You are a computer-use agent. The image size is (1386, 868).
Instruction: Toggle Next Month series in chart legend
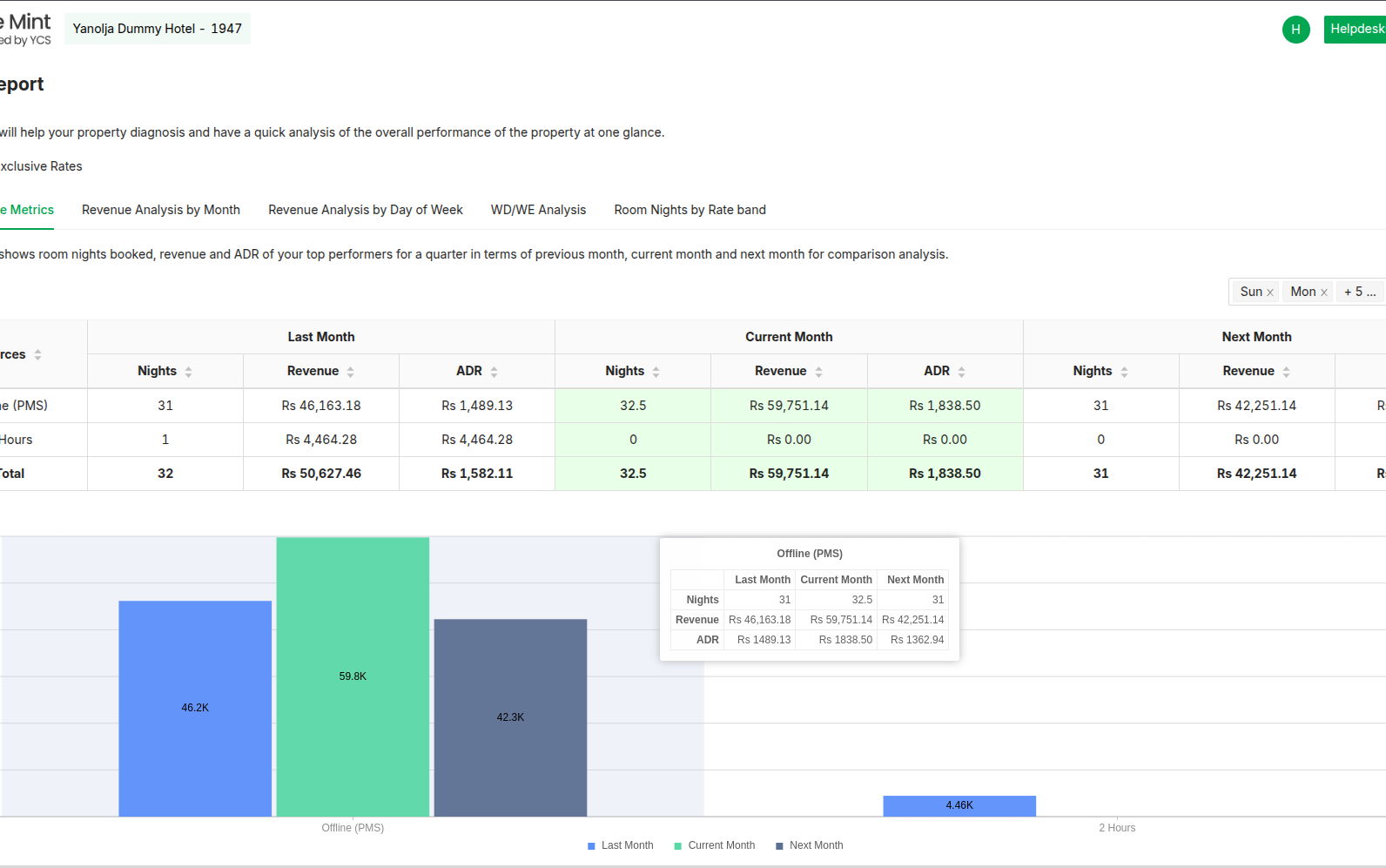click(x=809, y=845)
